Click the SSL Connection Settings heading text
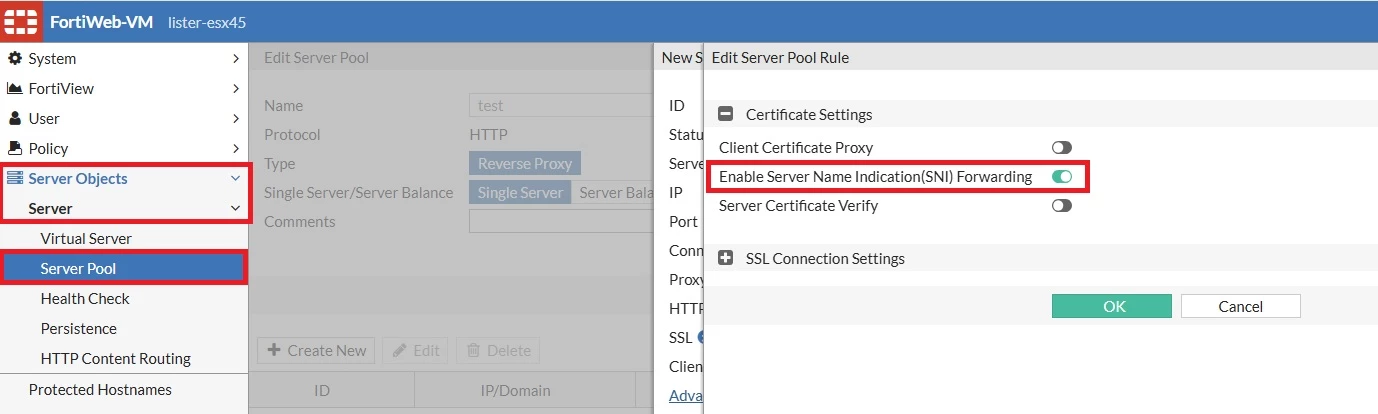The width and height of the screenshot is (1378, 414). [825, 258]
